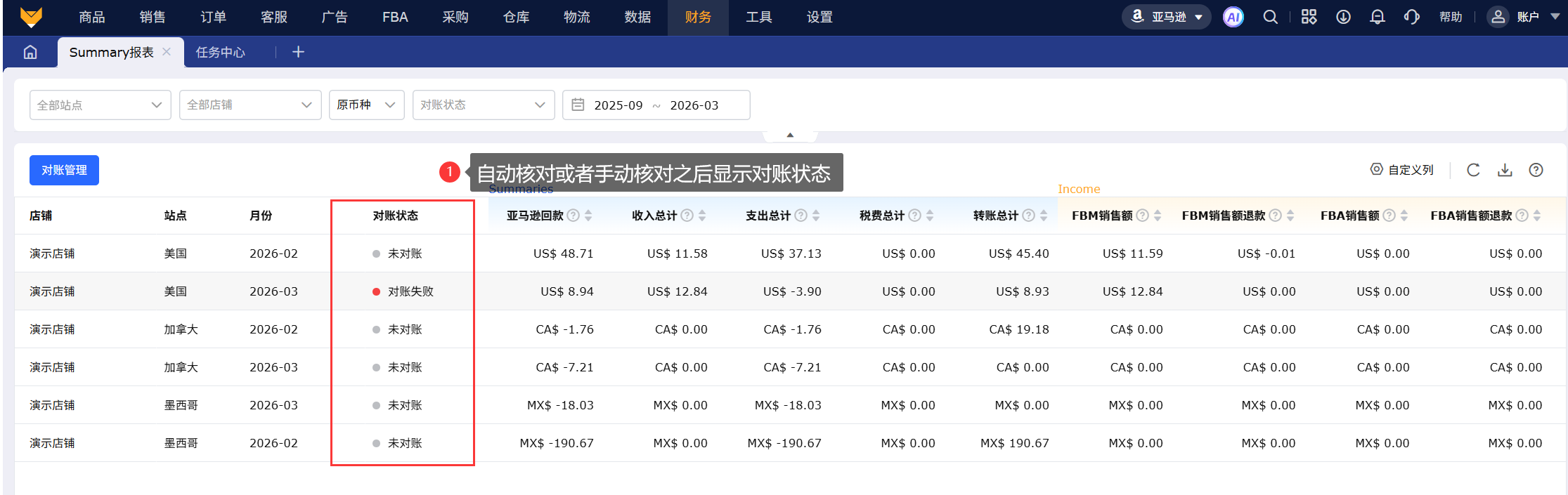1568x495 pixels.
Task: Open the apps grid icon
Action: pos(1309,17)
